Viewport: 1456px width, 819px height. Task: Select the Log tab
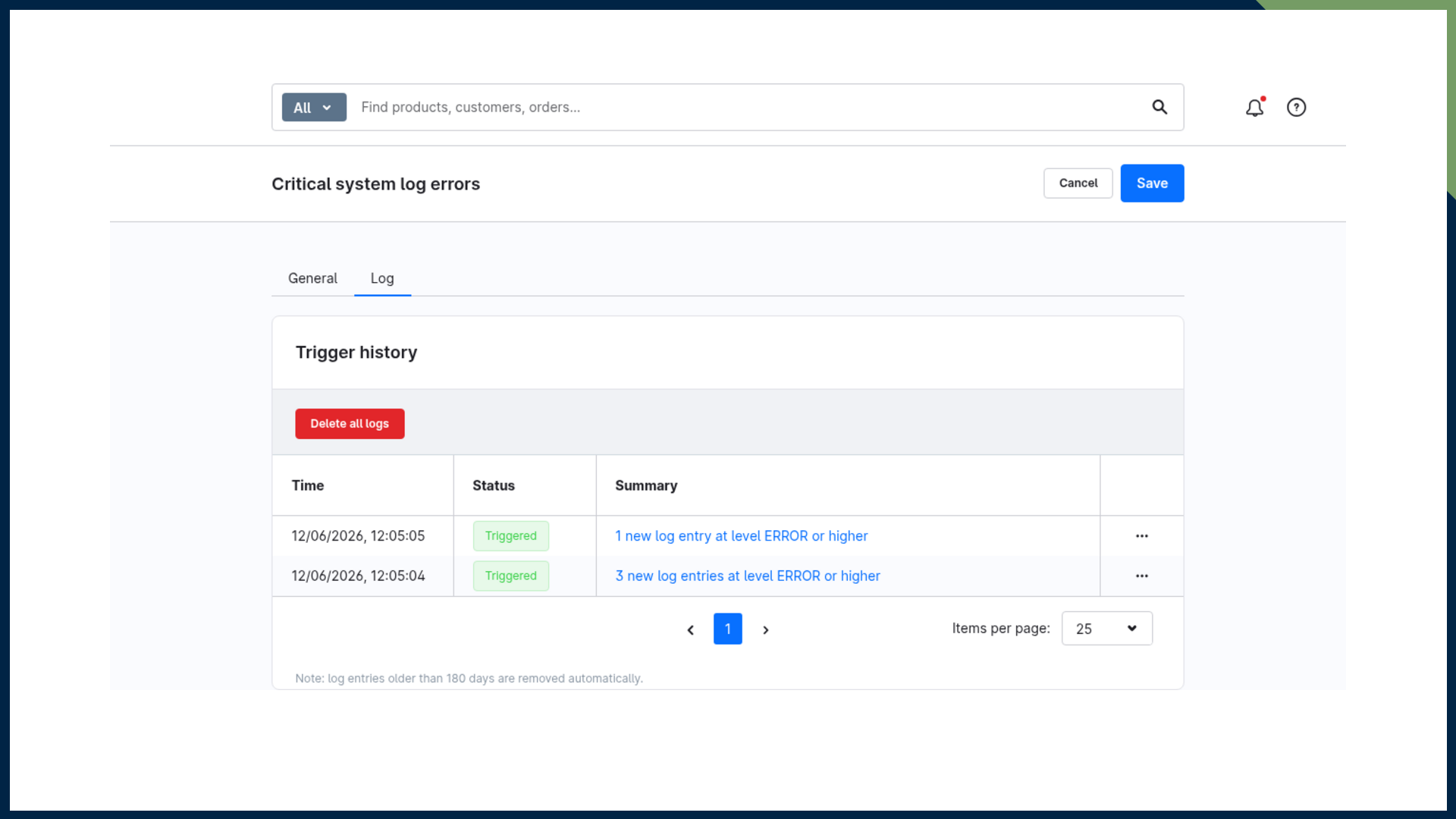(x=382, y=278)
